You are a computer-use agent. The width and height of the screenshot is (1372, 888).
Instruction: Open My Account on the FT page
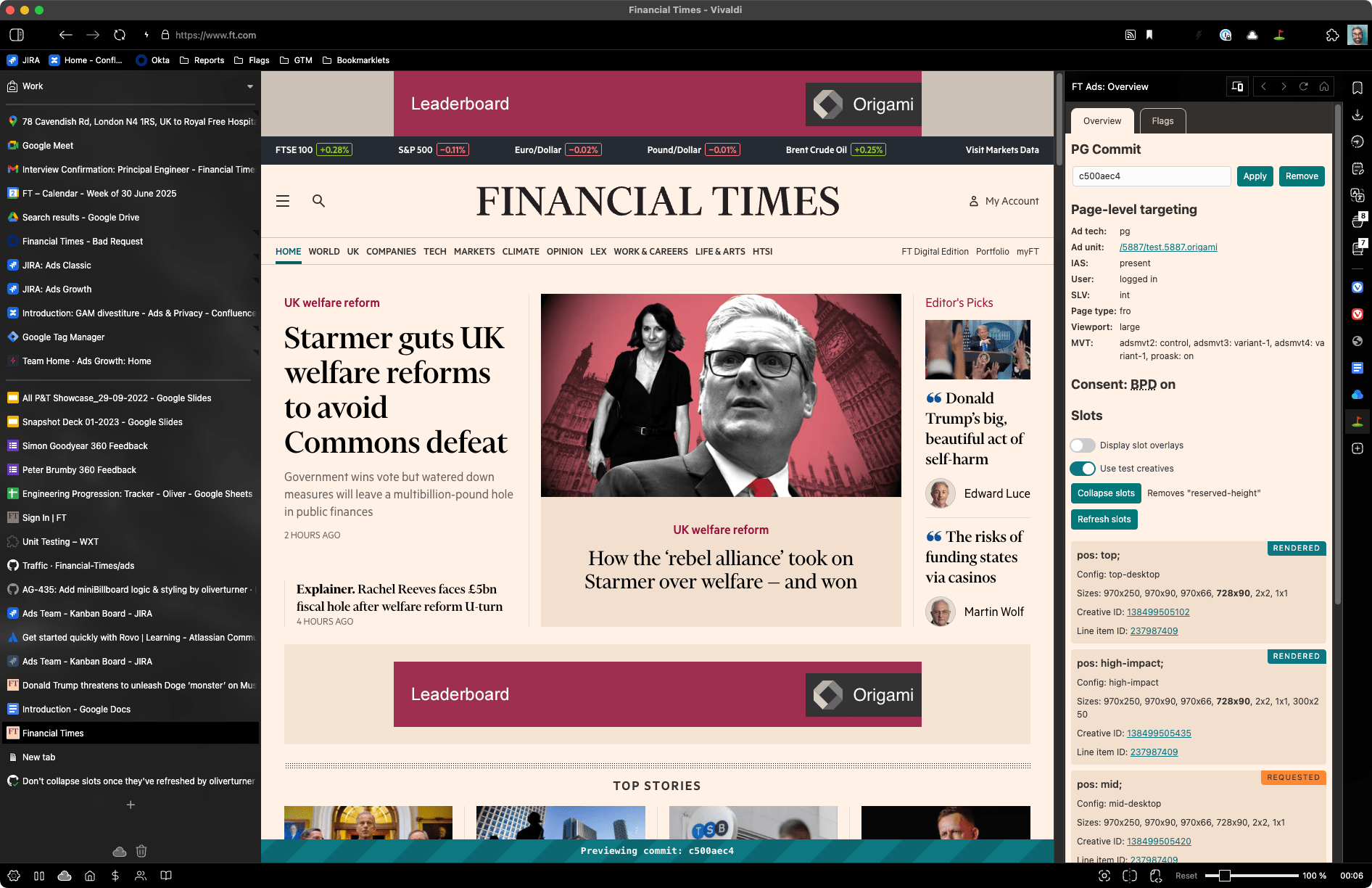pyautogui.click(x=1004, y=201)
